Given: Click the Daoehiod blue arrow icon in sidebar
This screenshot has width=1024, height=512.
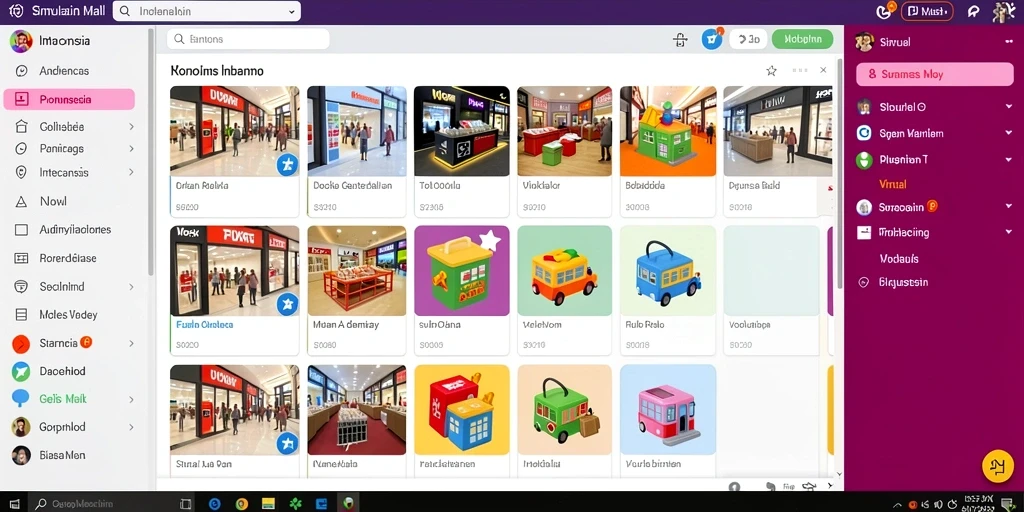Looking at the screenshot, I should pyautogui.click(x=21, y=371).
